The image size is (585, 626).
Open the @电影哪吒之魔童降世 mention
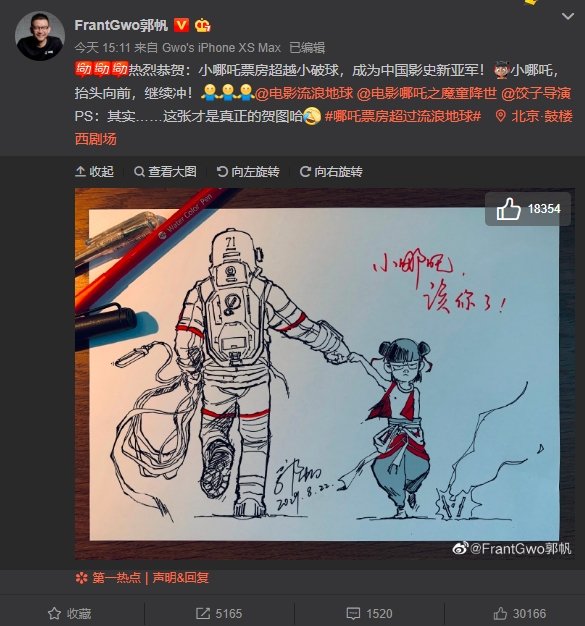[x=426, y=93]
